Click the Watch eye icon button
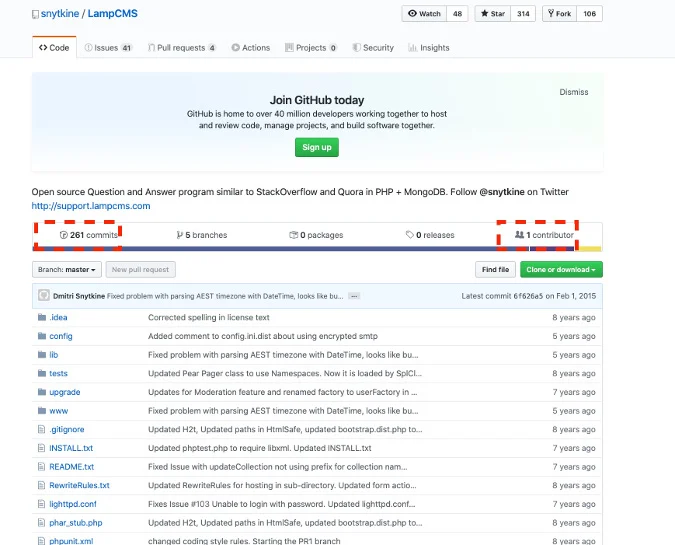The height and width of the screenshot is (545, 675). pos(424,14)
